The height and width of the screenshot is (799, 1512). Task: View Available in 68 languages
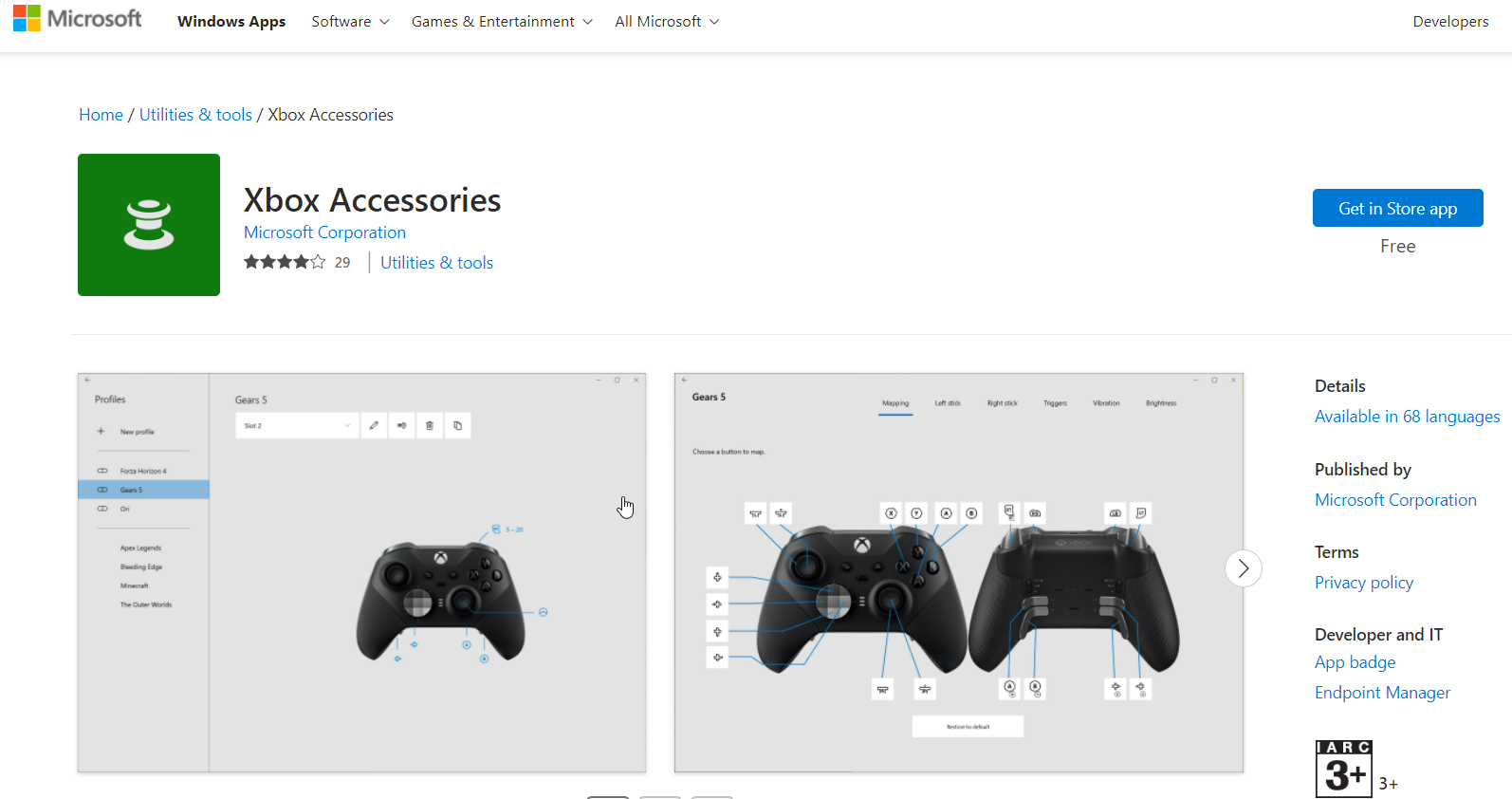coord(1407,417)
